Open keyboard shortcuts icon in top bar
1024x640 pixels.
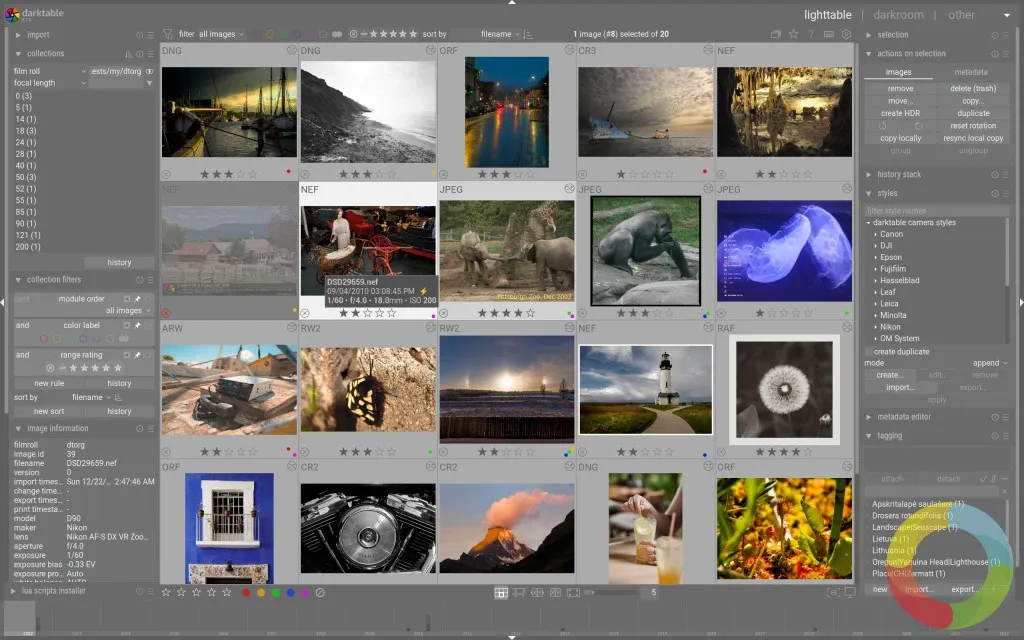(x=829, y=34)
